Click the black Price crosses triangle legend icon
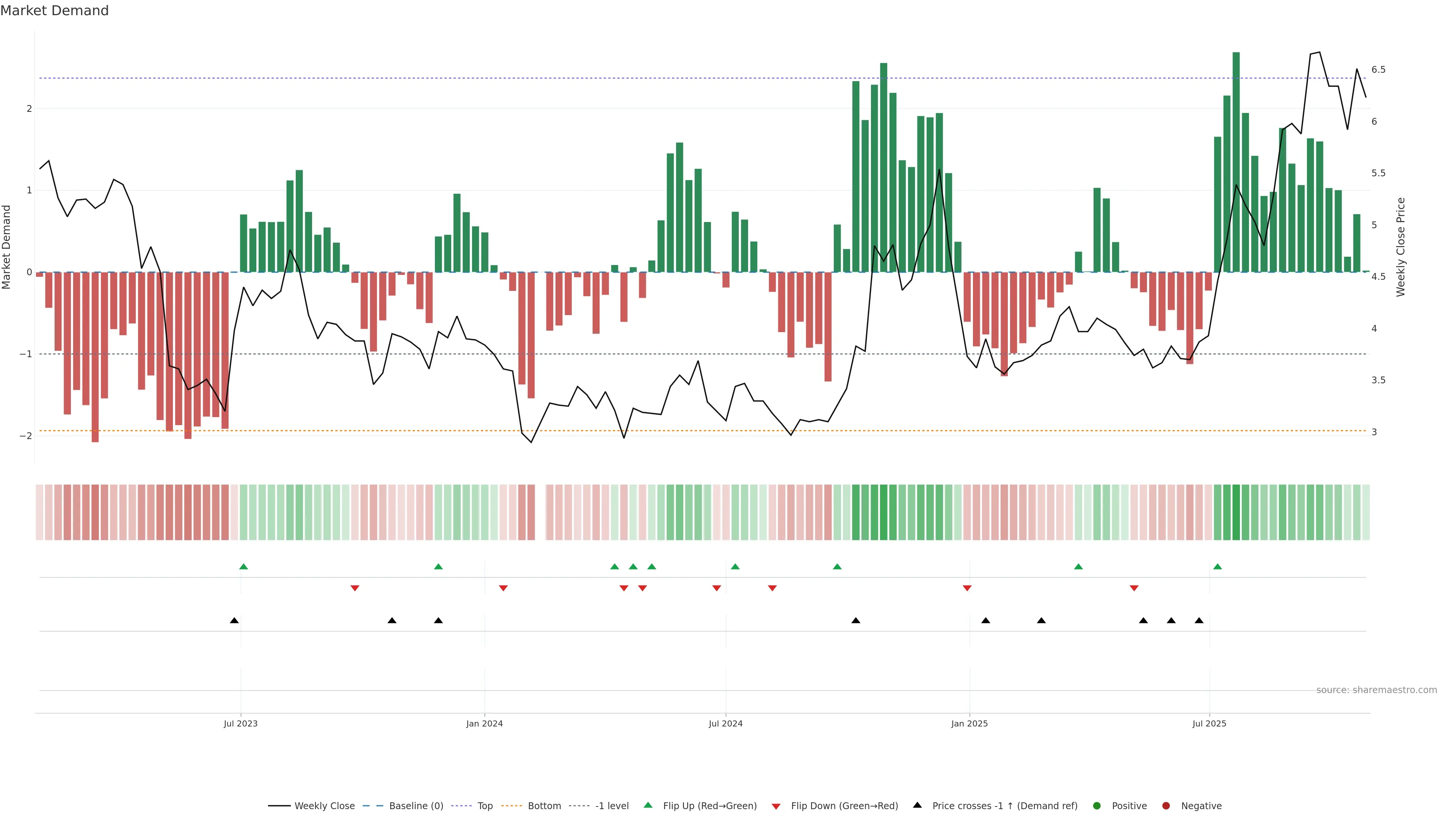This screenshot has height=819, width=1456. coord(917,805)
